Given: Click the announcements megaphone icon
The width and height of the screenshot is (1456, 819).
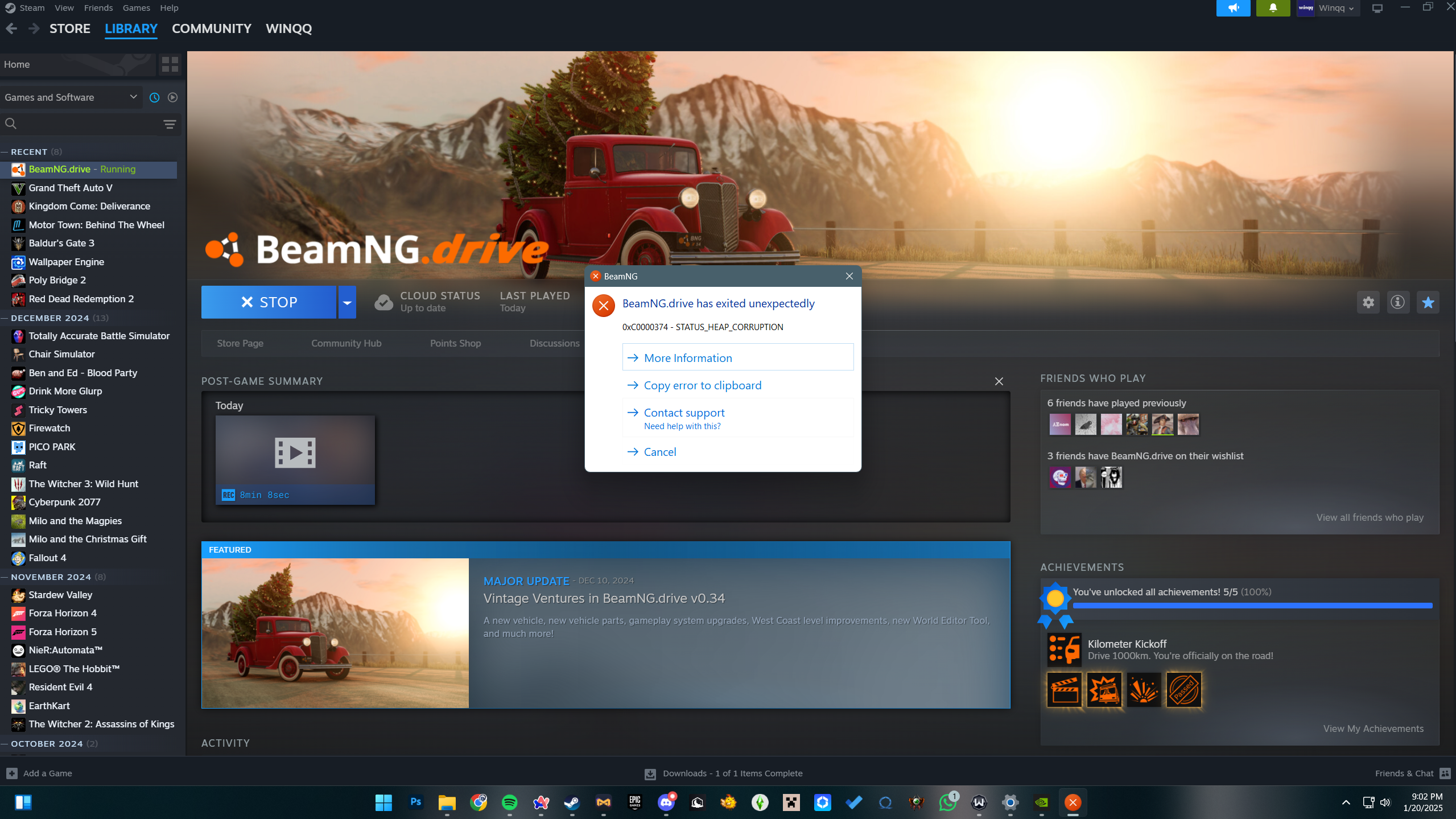Looking at the screenshot, I should pyautogui.click(x=1233, y=8).
